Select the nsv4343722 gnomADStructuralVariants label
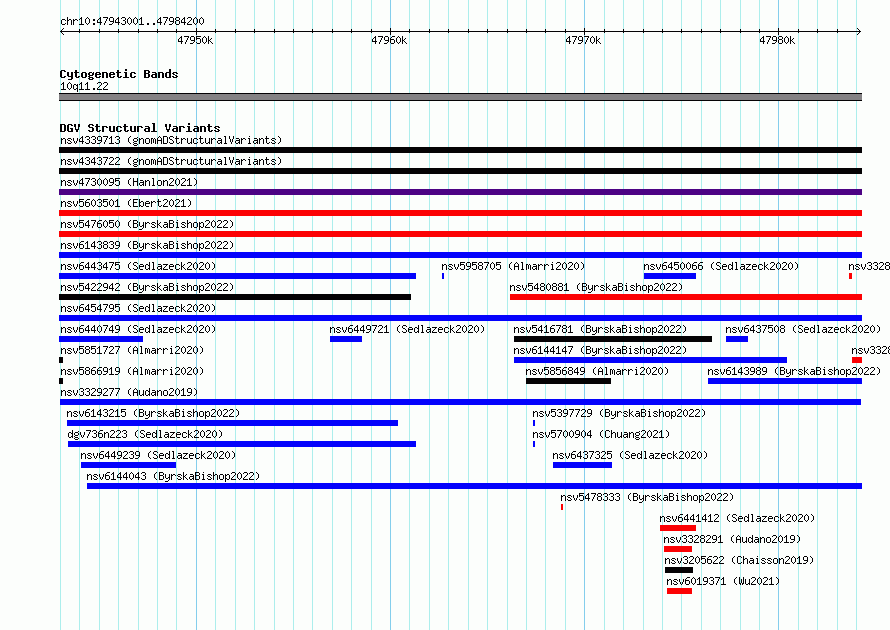 point(171,161)
